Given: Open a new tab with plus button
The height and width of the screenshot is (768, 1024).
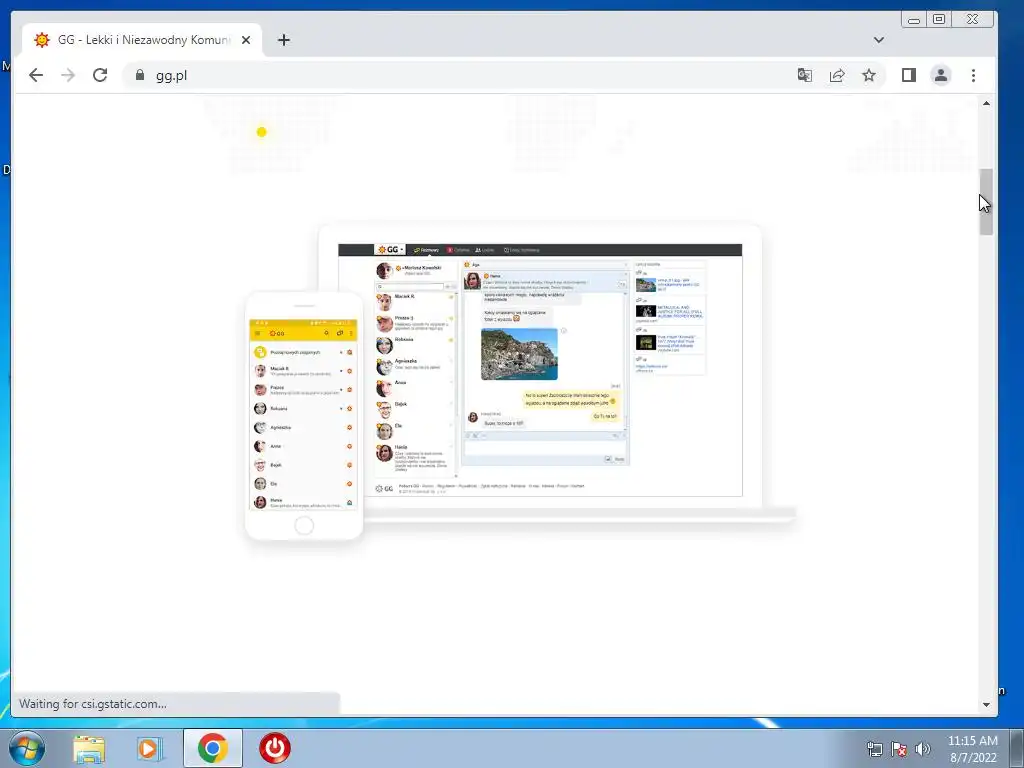Looking at the screenshot, I should tap(283, 40).
